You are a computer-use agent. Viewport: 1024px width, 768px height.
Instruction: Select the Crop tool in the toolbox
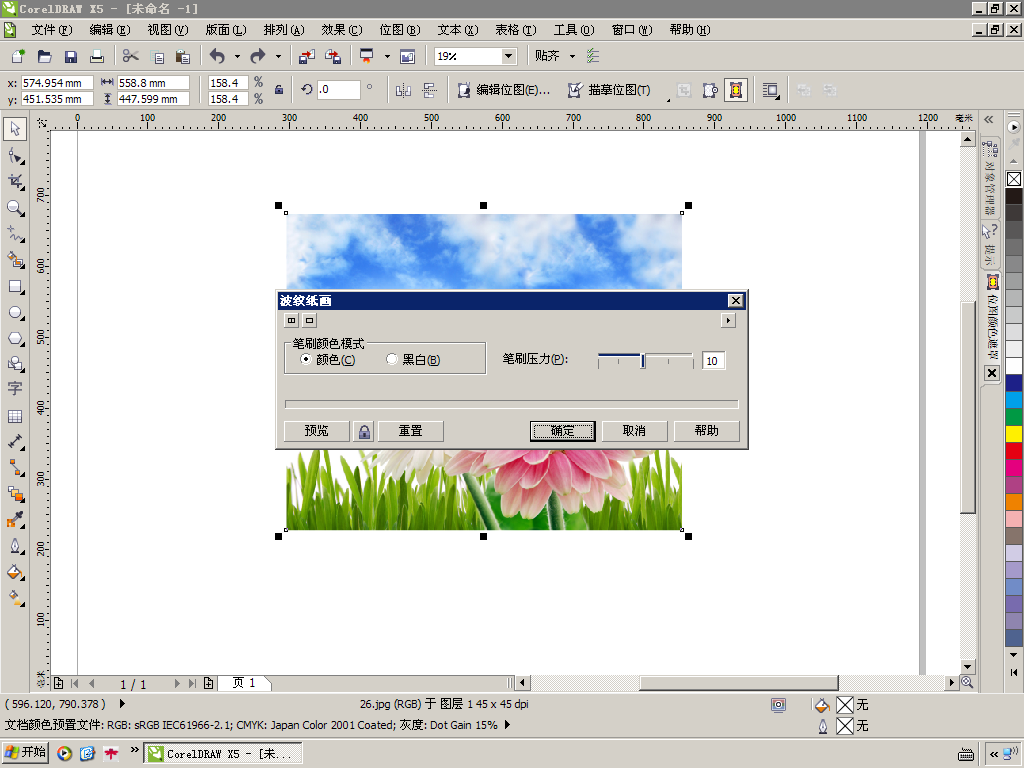(x=15, y=182)
